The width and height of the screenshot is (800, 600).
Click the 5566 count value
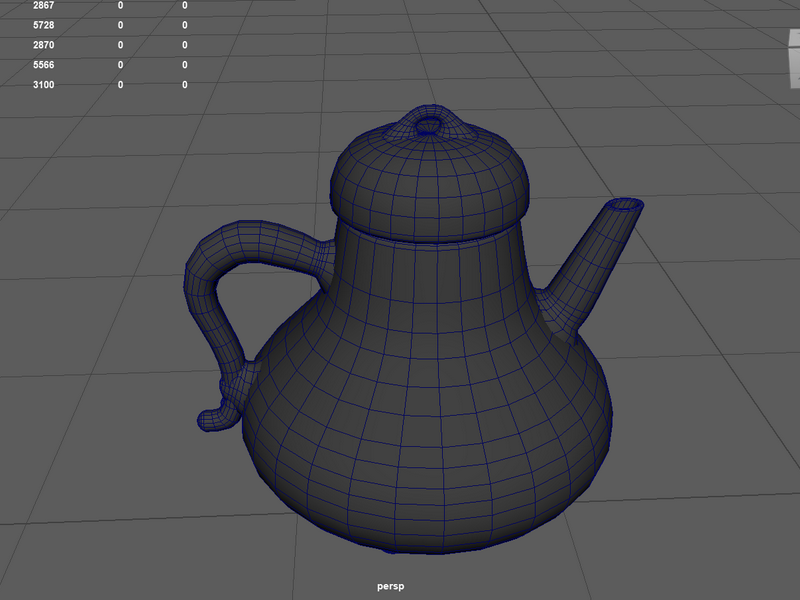coord(43,65)
